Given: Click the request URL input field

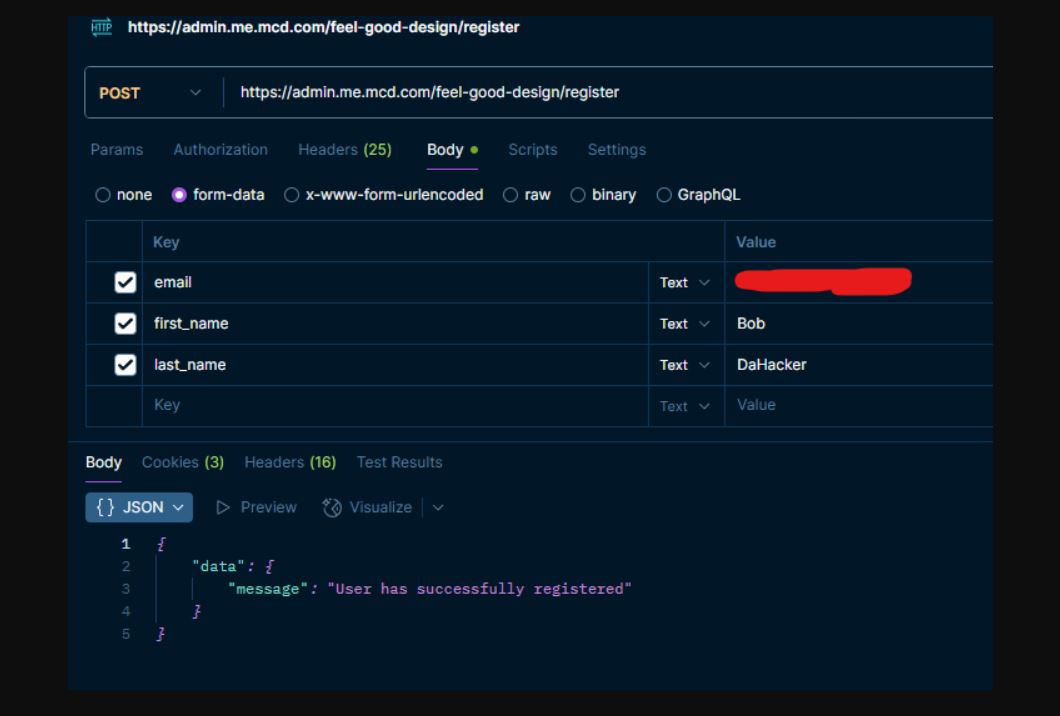Looking at the screenshot, I should tap(600, 93).
